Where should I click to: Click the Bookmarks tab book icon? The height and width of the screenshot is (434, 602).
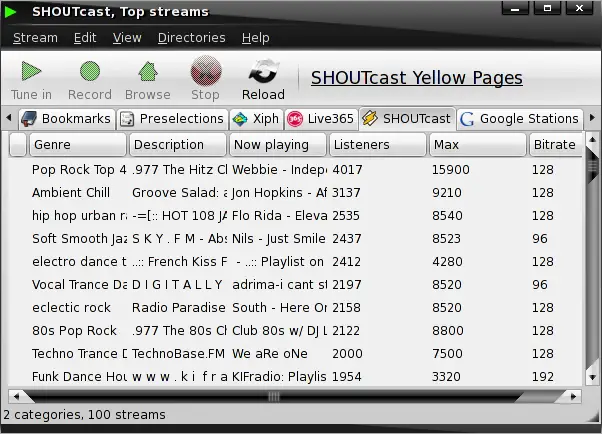tap(29, 119)
